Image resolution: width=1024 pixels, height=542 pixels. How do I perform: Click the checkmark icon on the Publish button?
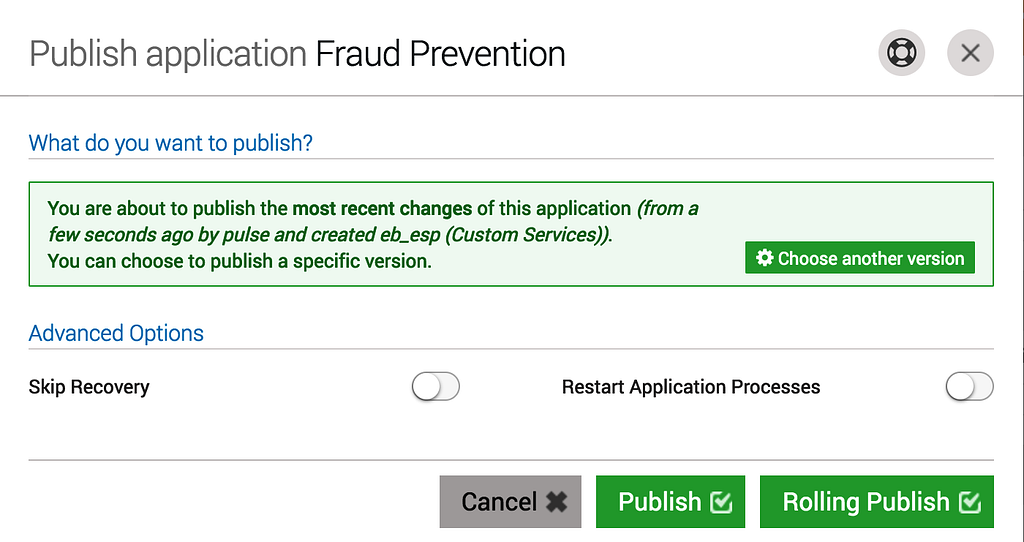click(721, 502)
